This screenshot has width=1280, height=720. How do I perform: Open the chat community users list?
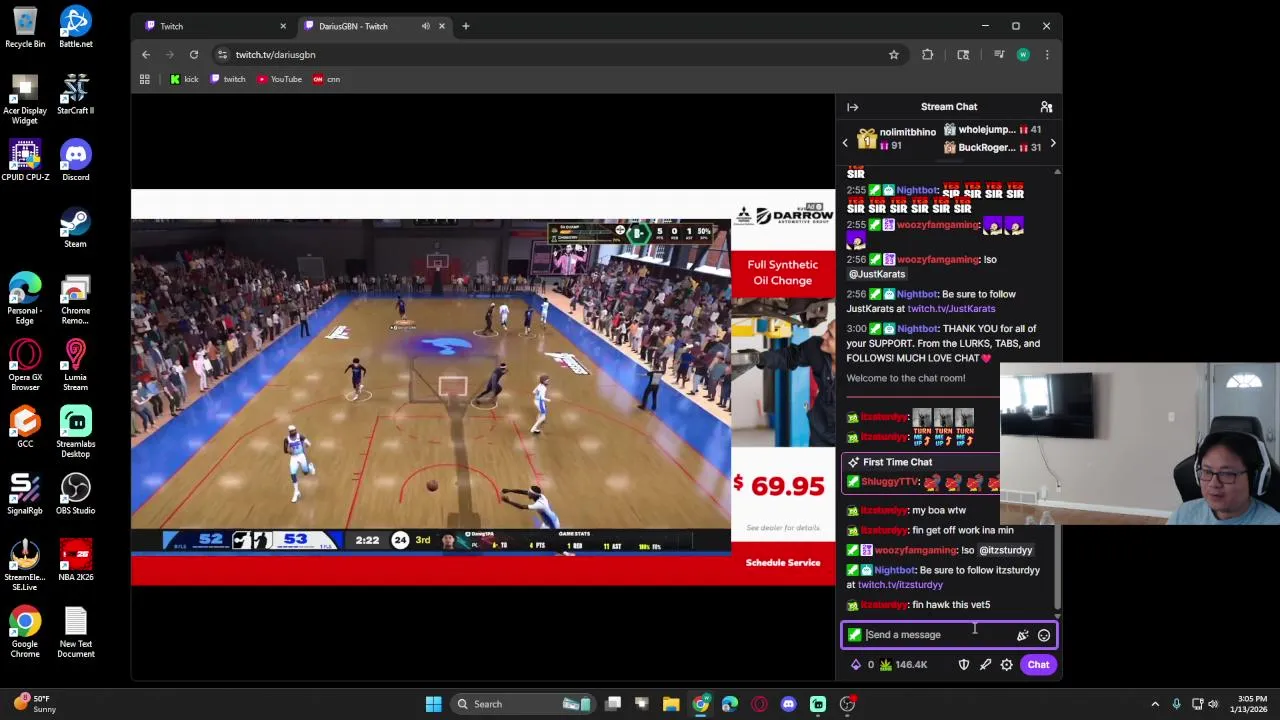point(1046,107)
